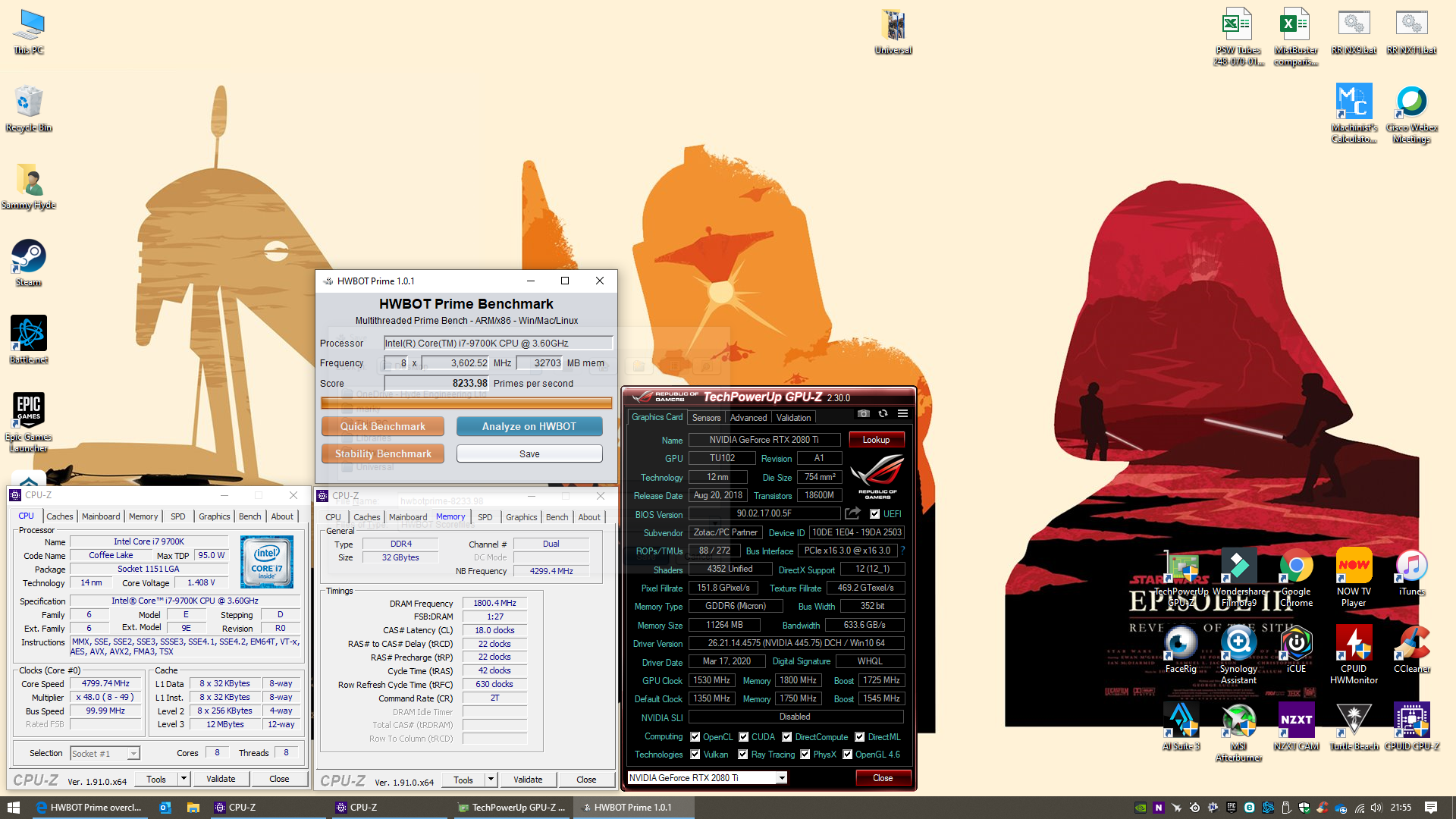Toggle the UEFI checkbox in GPU-Z
The image size is (1456, 819).
point(874,514)
